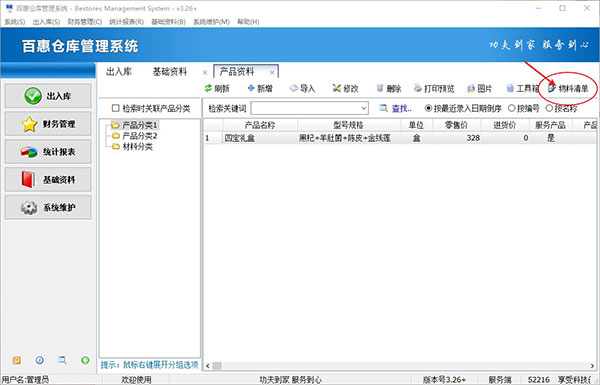Click 用户名:管理员 in status bar
The width and height of the screenshot is (600, 385).
tap(25, 380)
